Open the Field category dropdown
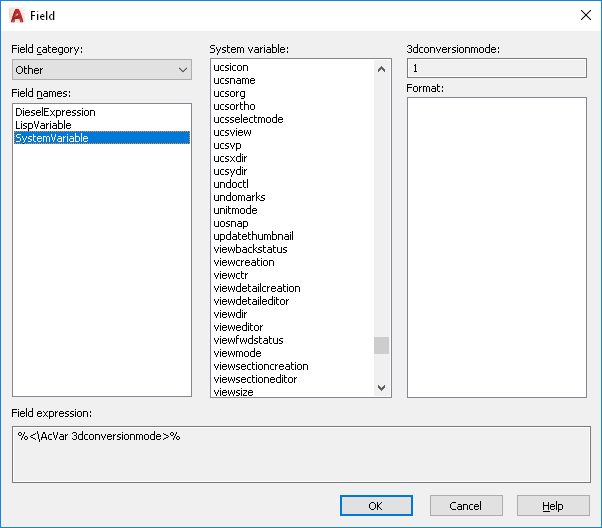The image size is (602, 528). [x=101, y=70]
